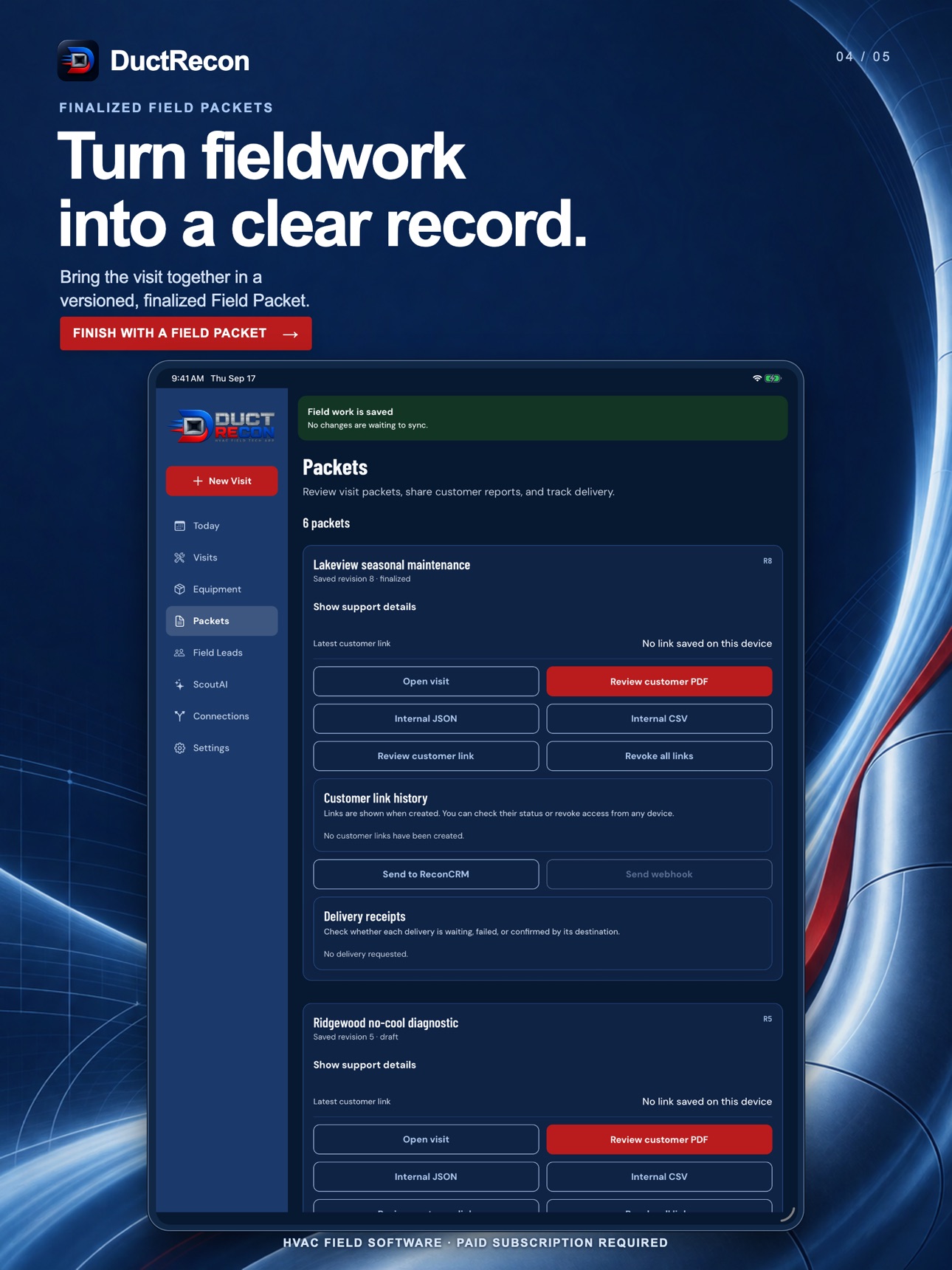Open the Today section
The width and height of the screenshot is (952, 1270).
(x=221, y=526)
